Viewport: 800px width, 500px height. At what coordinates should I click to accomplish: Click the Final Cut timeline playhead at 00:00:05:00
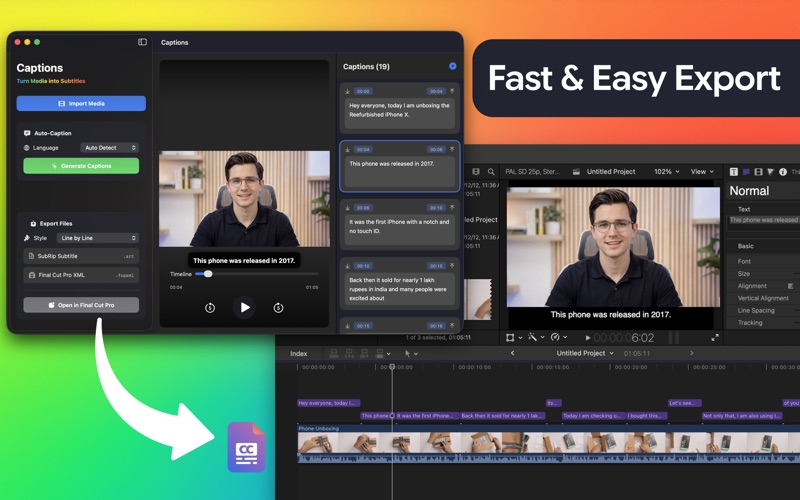click(392, 367)
